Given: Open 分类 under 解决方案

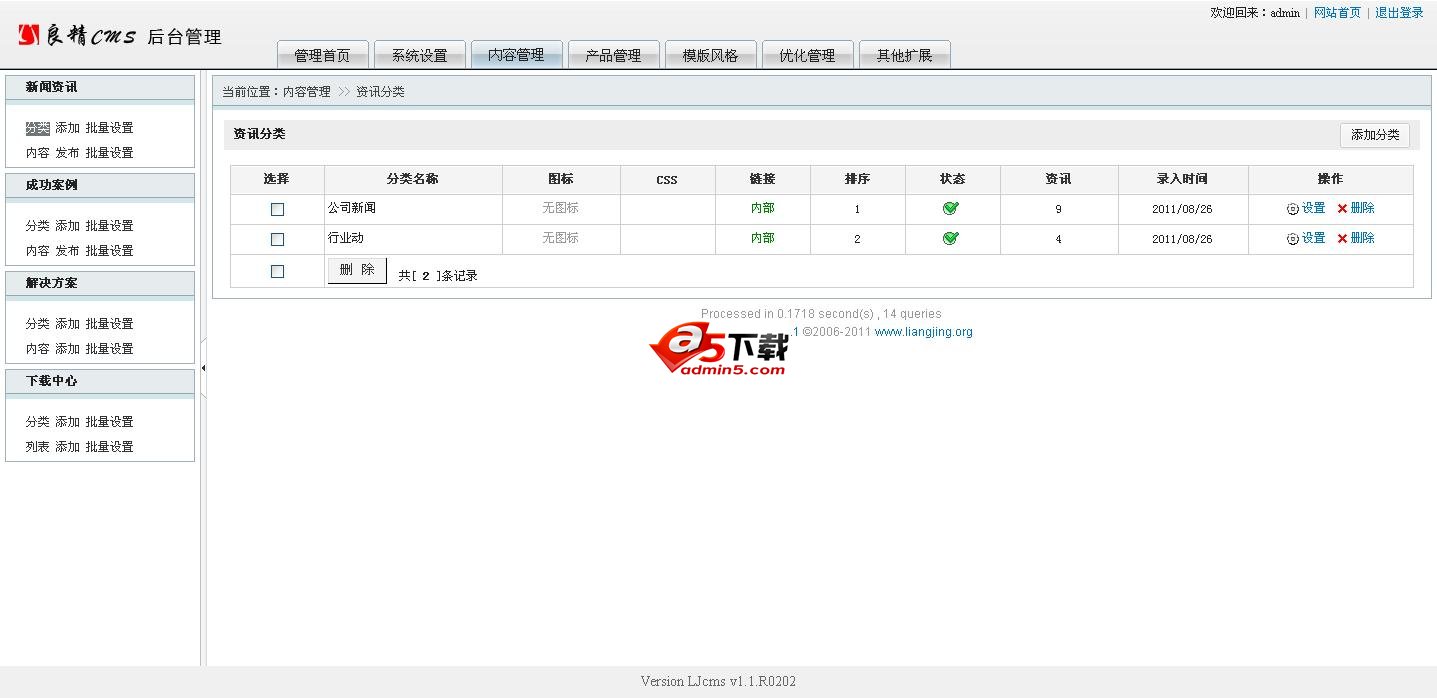Looking at the screenshot, I should [x=37, y=324].
